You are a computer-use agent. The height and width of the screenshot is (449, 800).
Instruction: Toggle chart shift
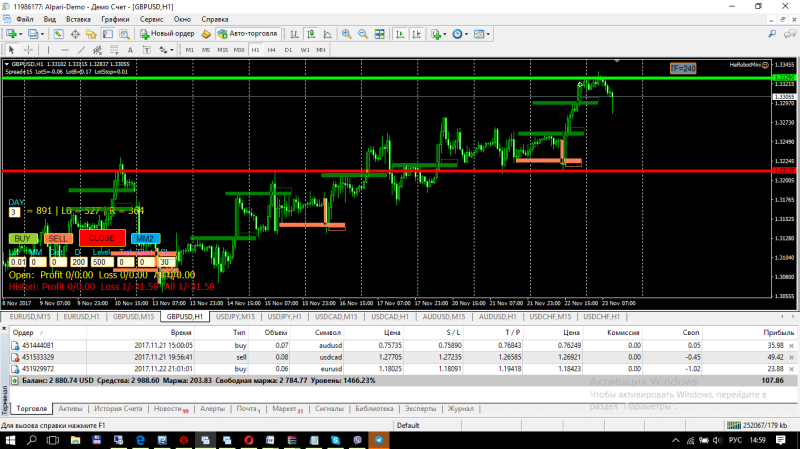[416, 34]
